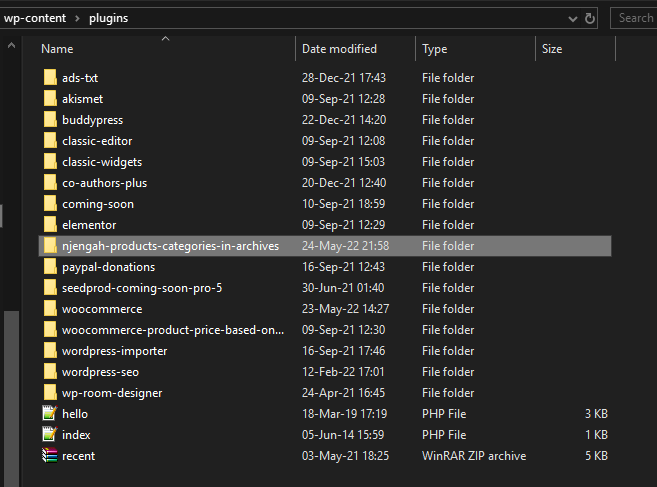
Task: Click the WinRAR ZIP archive type cell
Action: 474,456
